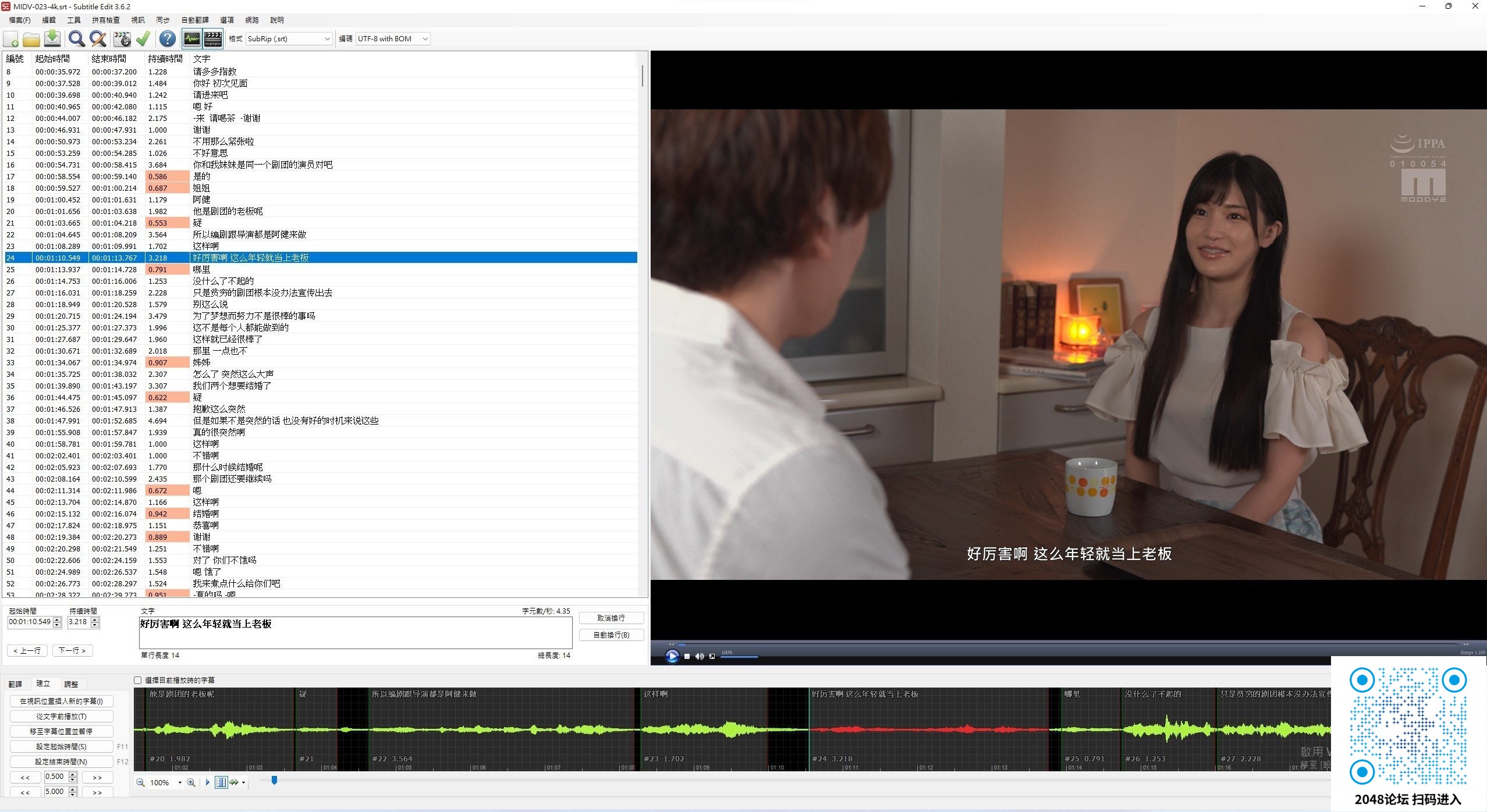Zoom out the waveform

click(x=140, y=782)
